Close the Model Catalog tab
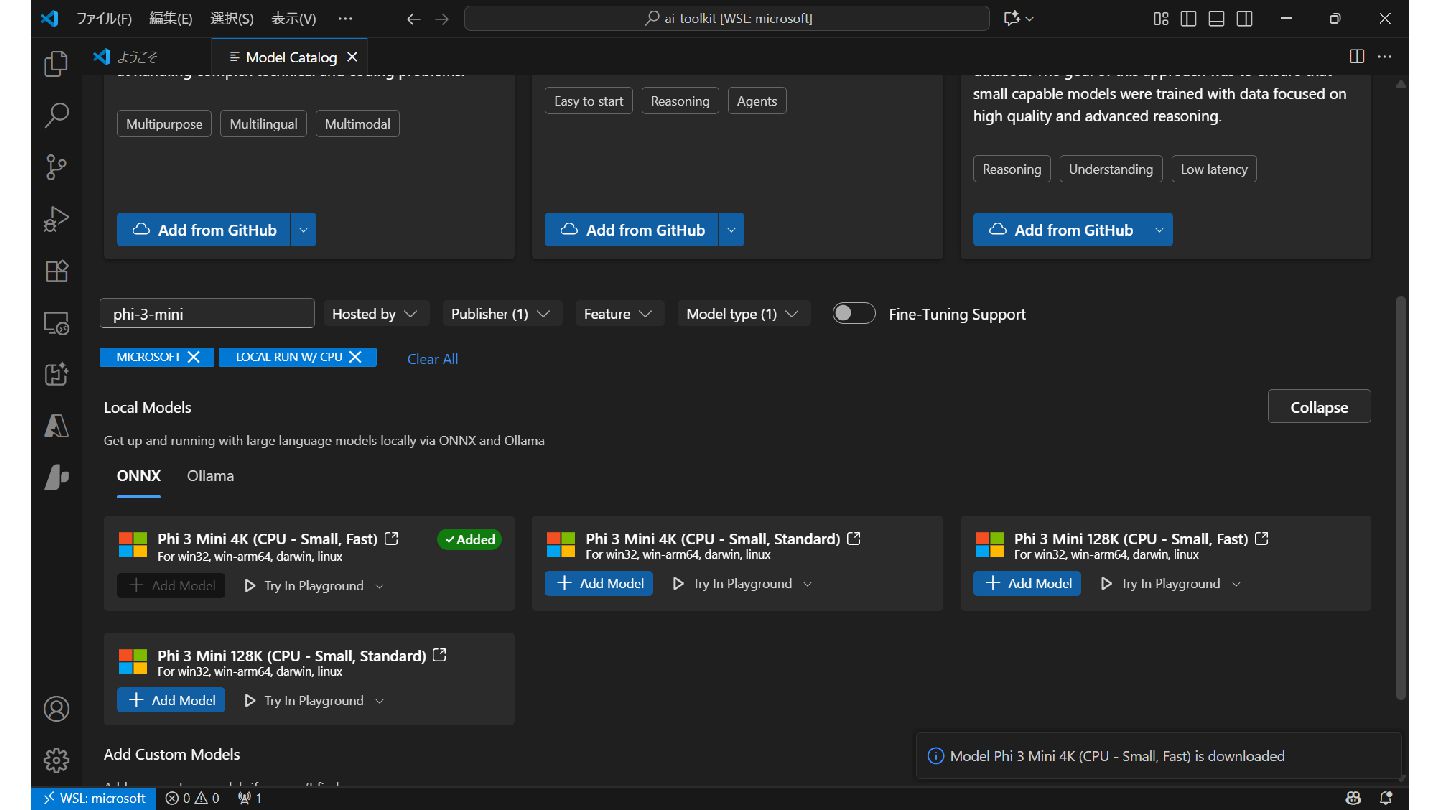The image size is (1440, 810). 352,57
